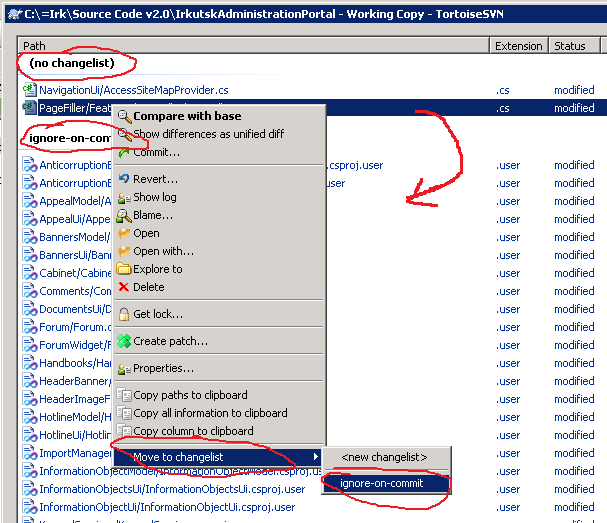This screenshot has height=523, width=607.
Task: Expand the Move to changelist submenu
Action: click(x=219, y=457)
